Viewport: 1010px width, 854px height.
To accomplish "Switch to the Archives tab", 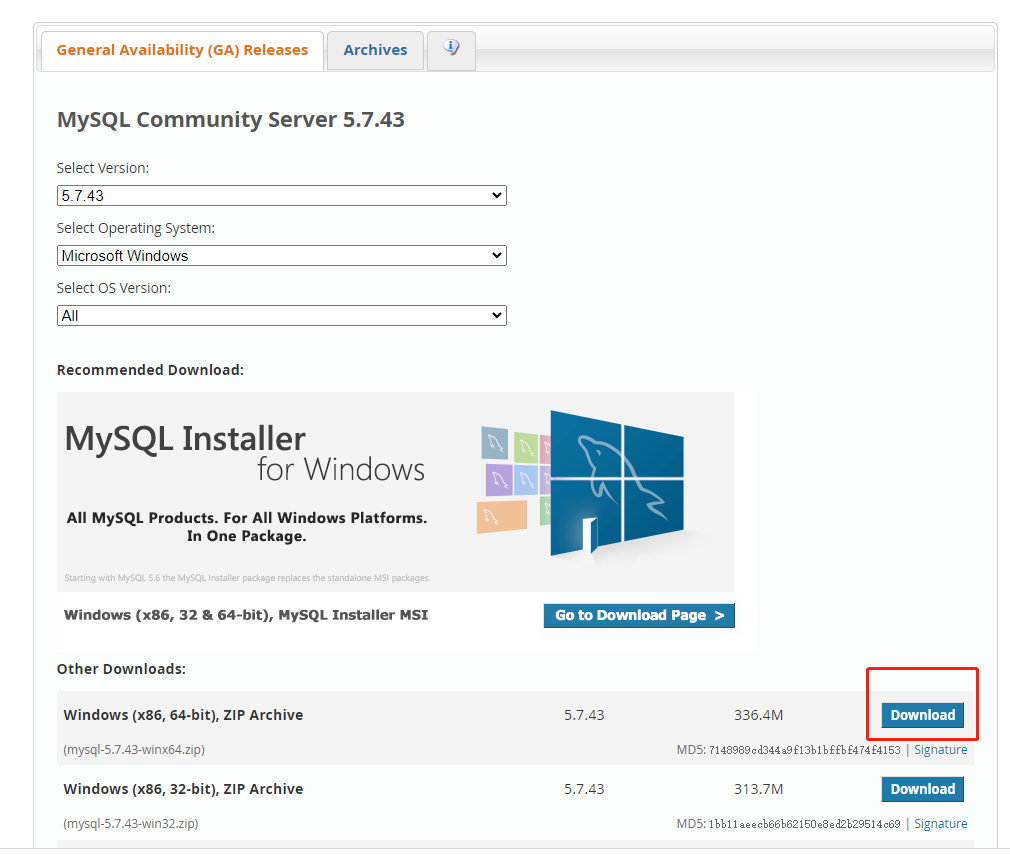I will click(375, 50).
